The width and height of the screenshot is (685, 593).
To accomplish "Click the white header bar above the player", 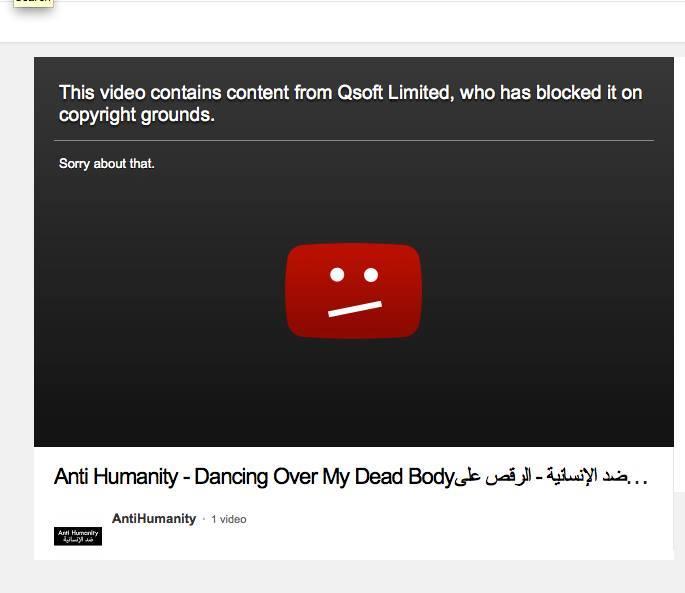I will coord(342,22).
